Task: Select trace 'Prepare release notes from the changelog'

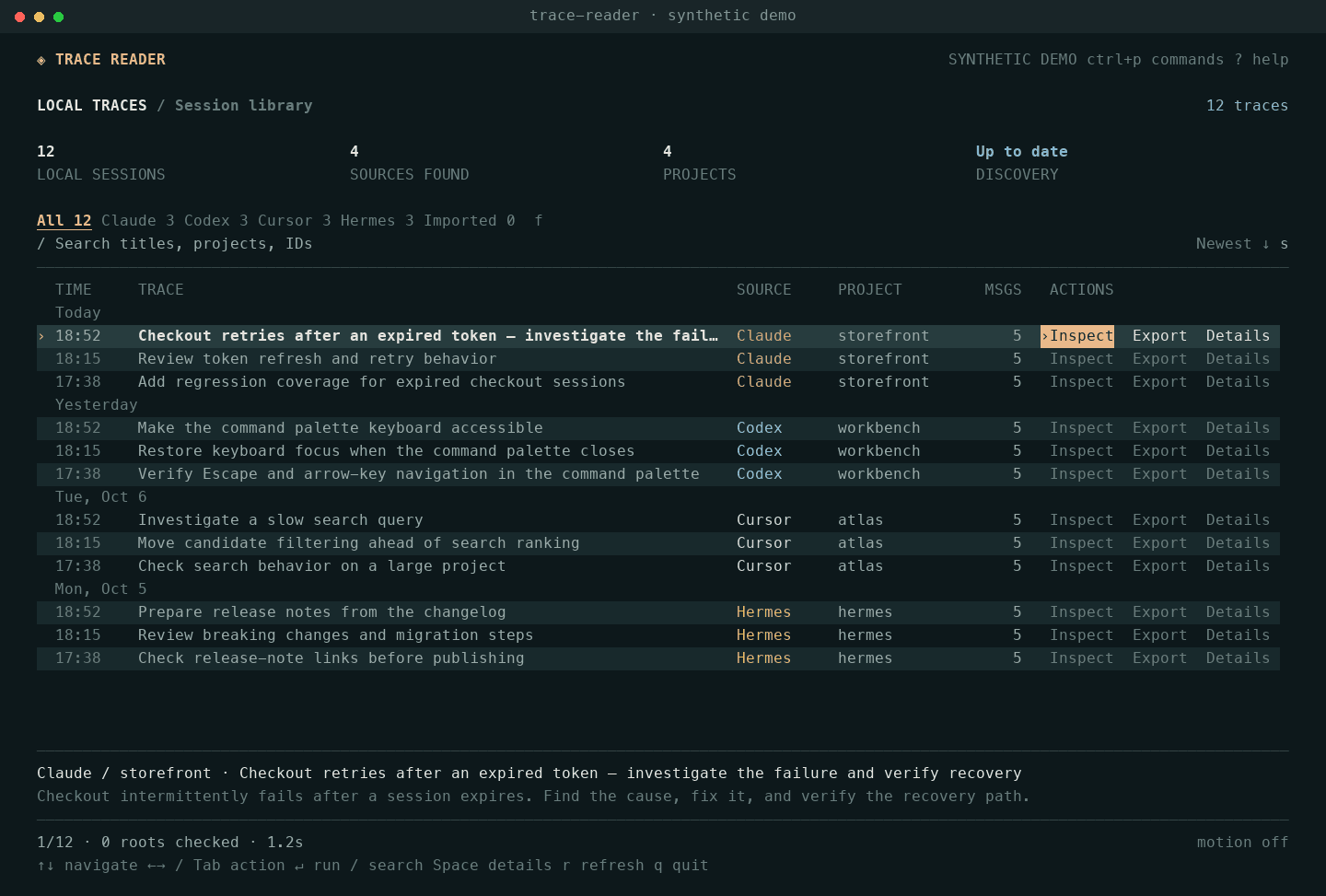Action: coord(658,612)
